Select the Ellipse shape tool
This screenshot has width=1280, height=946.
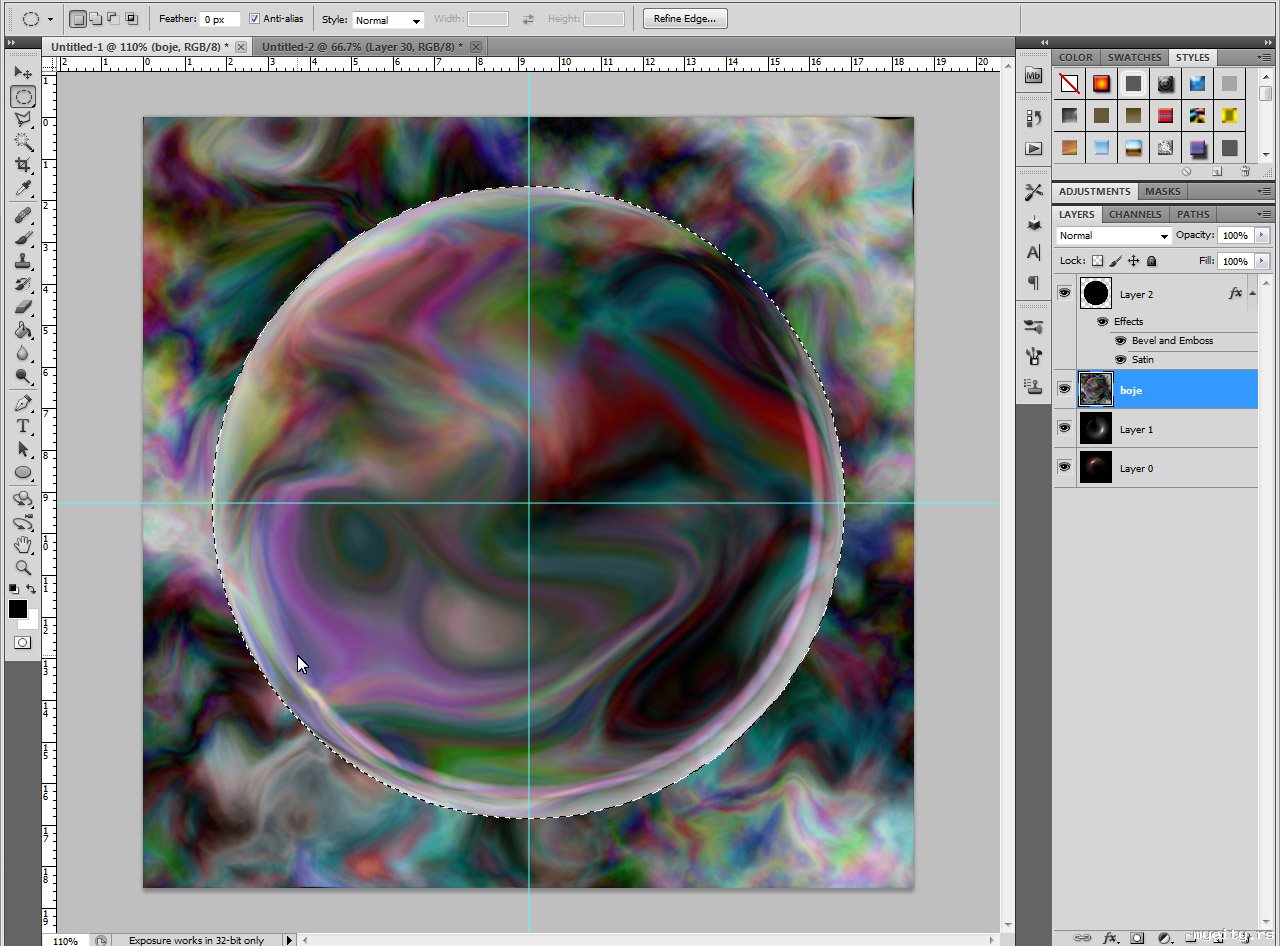tap(23, 473)
